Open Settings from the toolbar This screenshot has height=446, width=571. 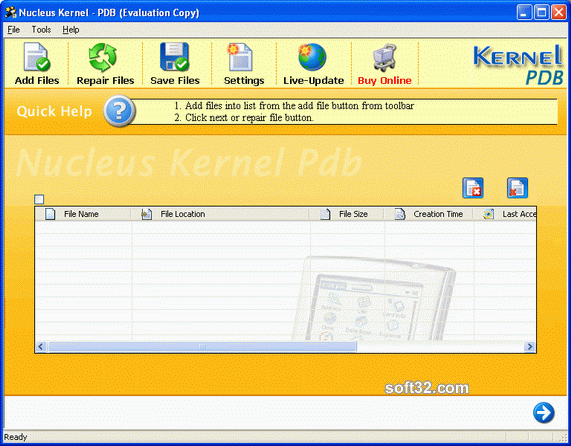tap(240, 57)
